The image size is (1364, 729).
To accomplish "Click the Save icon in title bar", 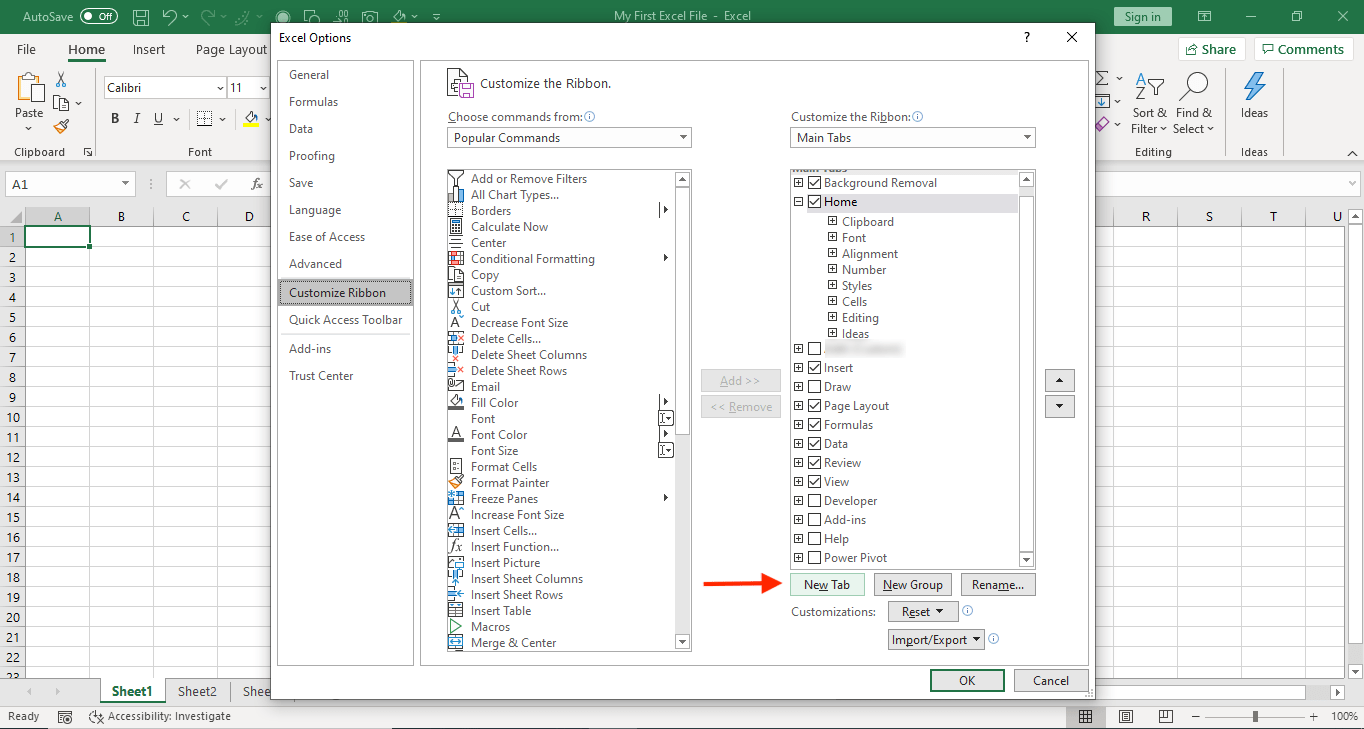I will point(141,17).
